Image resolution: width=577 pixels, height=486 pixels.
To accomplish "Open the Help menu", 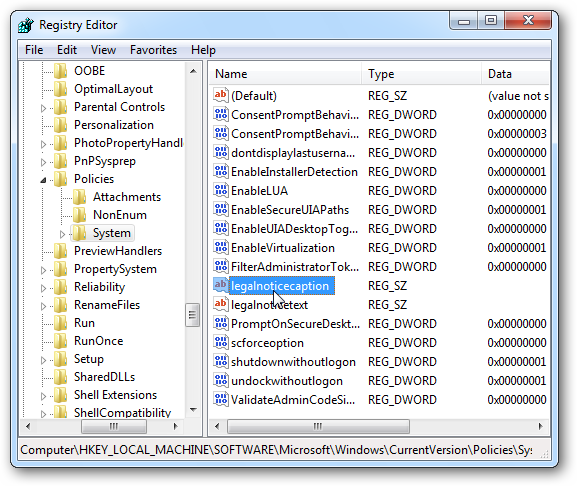I will tap(203, 50).
